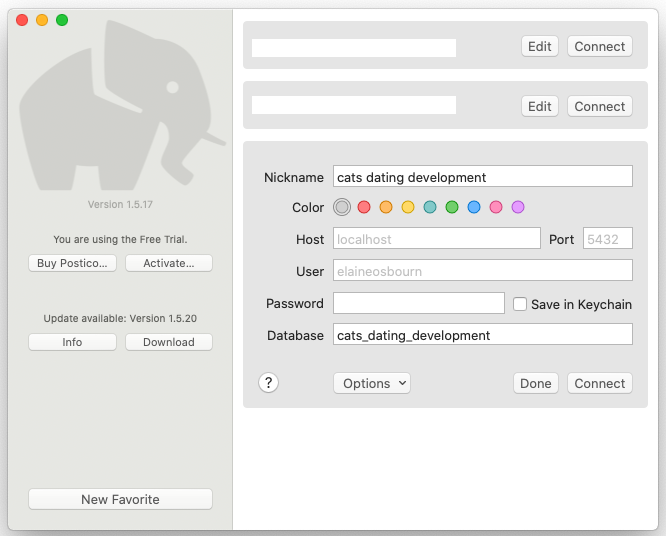Click 'You are using the Free Trial.' text
Image resolution: width=666 pixels, height=536 pixels.
click(x=120, y=240)
